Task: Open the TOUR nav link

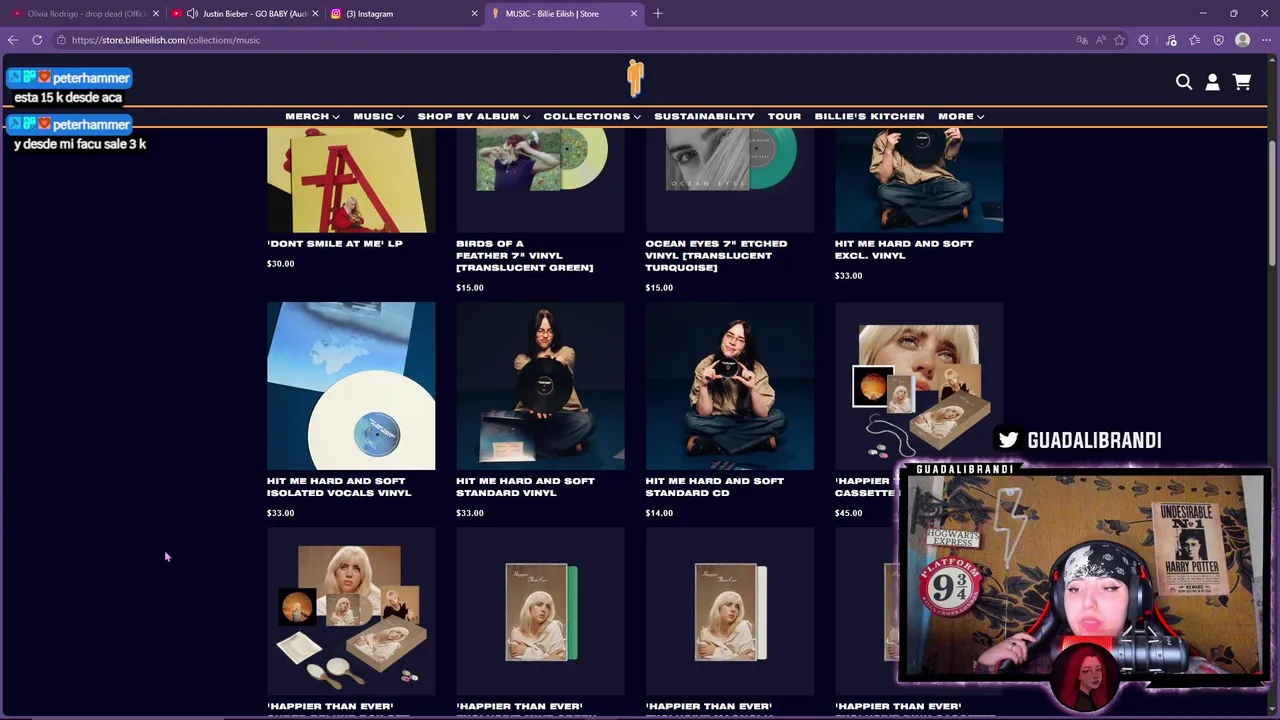Action: (784, 117)
